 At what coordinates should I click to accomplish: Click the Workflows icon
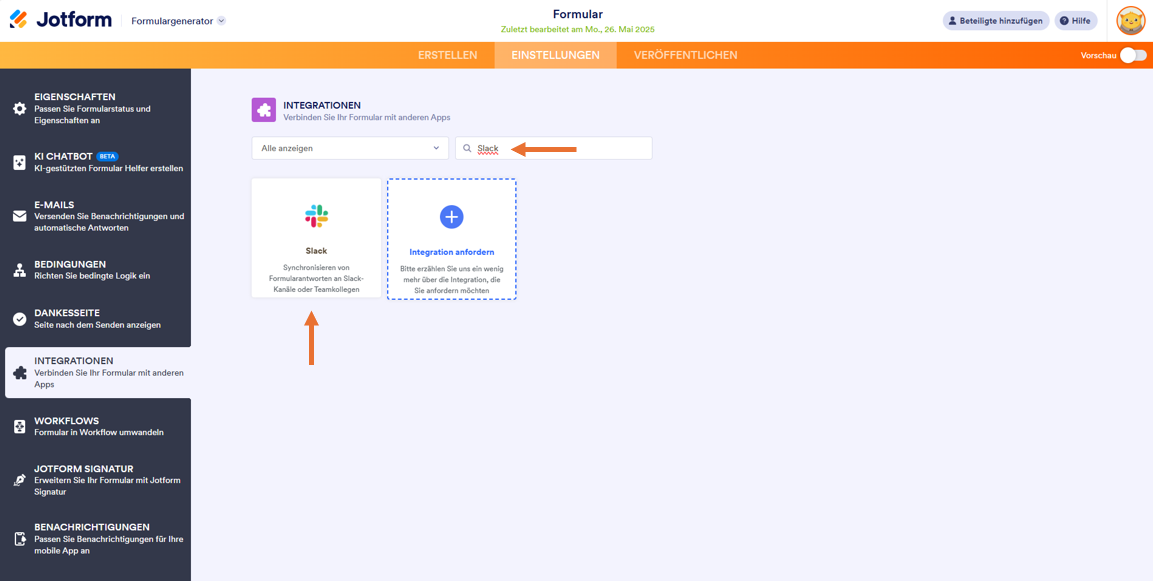tap(20, 427)
